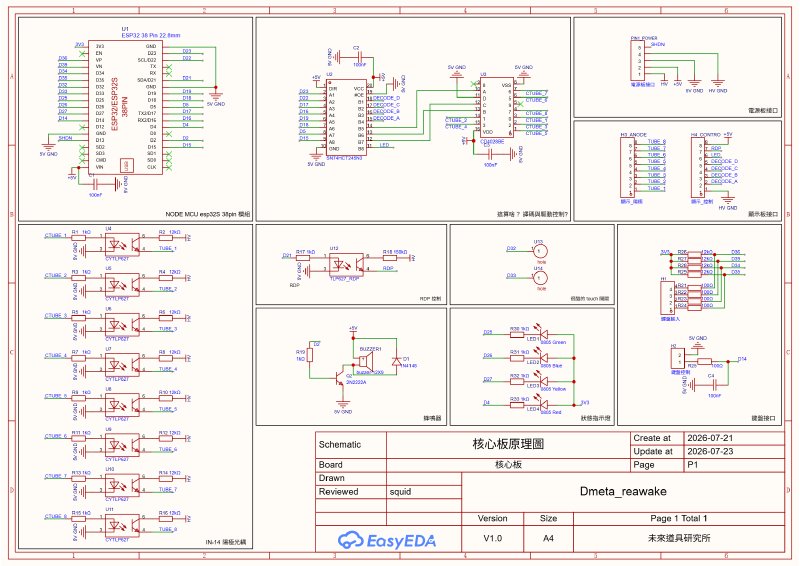Click the 5V GND symbol left of CD4028BE

point(457,73)
